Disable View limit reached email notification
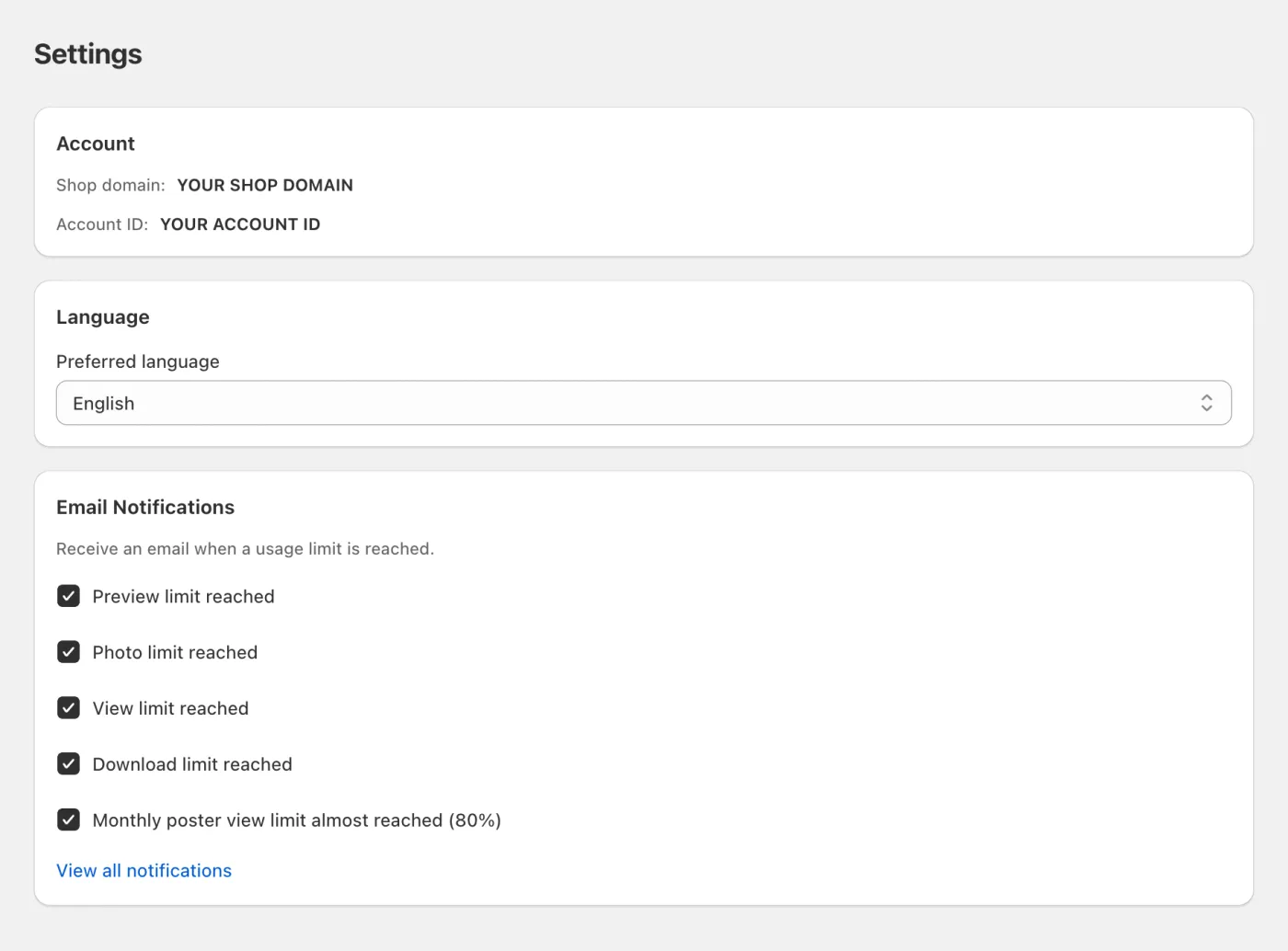1288x951 pixels. 68,708
